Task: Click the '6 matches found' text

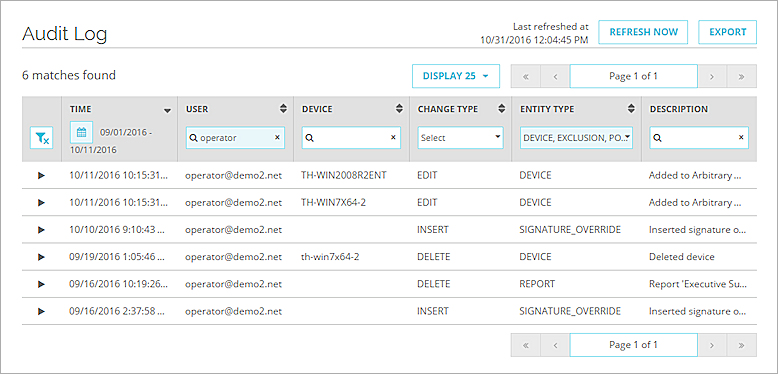Action: (x=69, y=75)
